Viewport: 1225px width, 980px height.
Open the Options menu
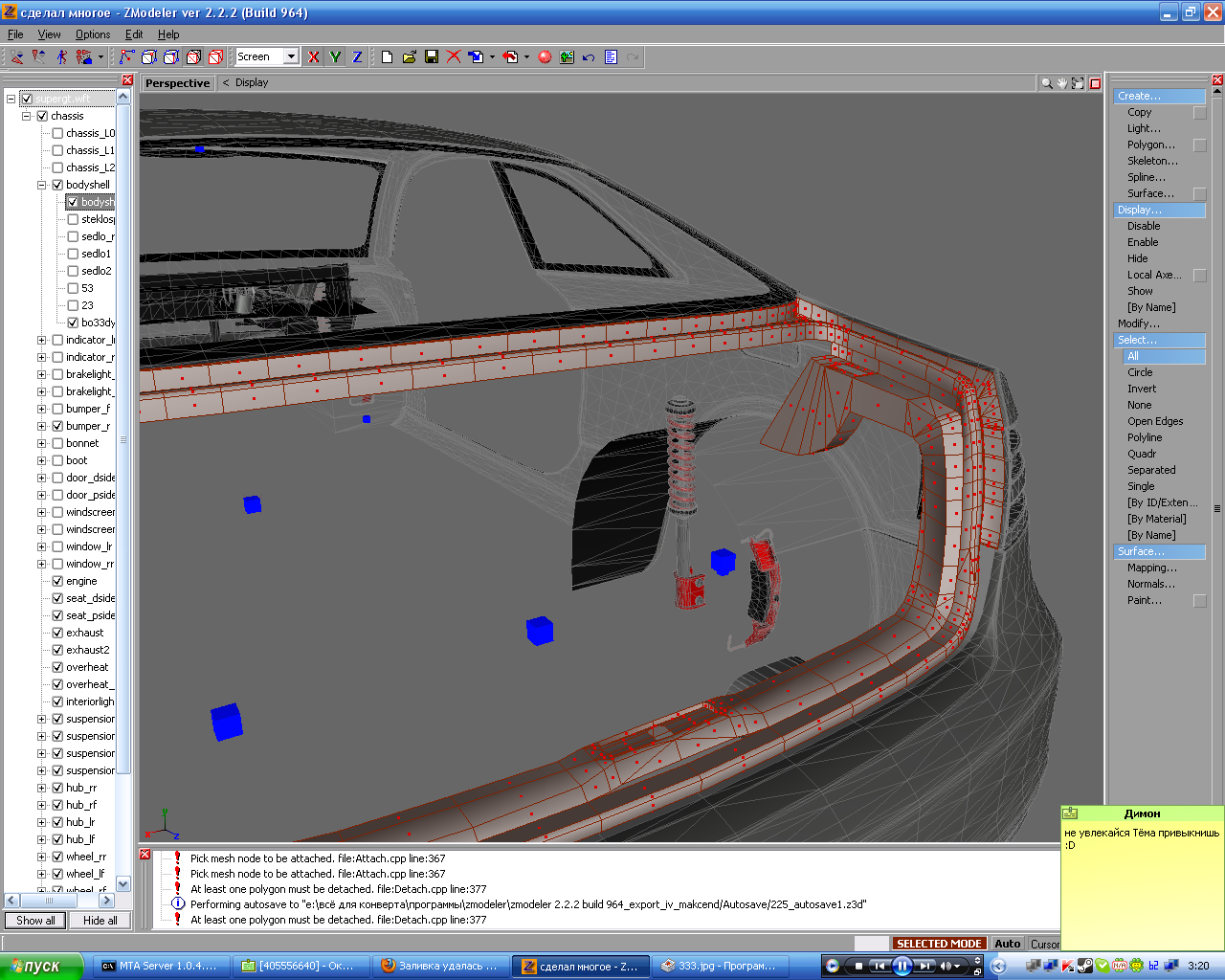(x=93, y=34)
